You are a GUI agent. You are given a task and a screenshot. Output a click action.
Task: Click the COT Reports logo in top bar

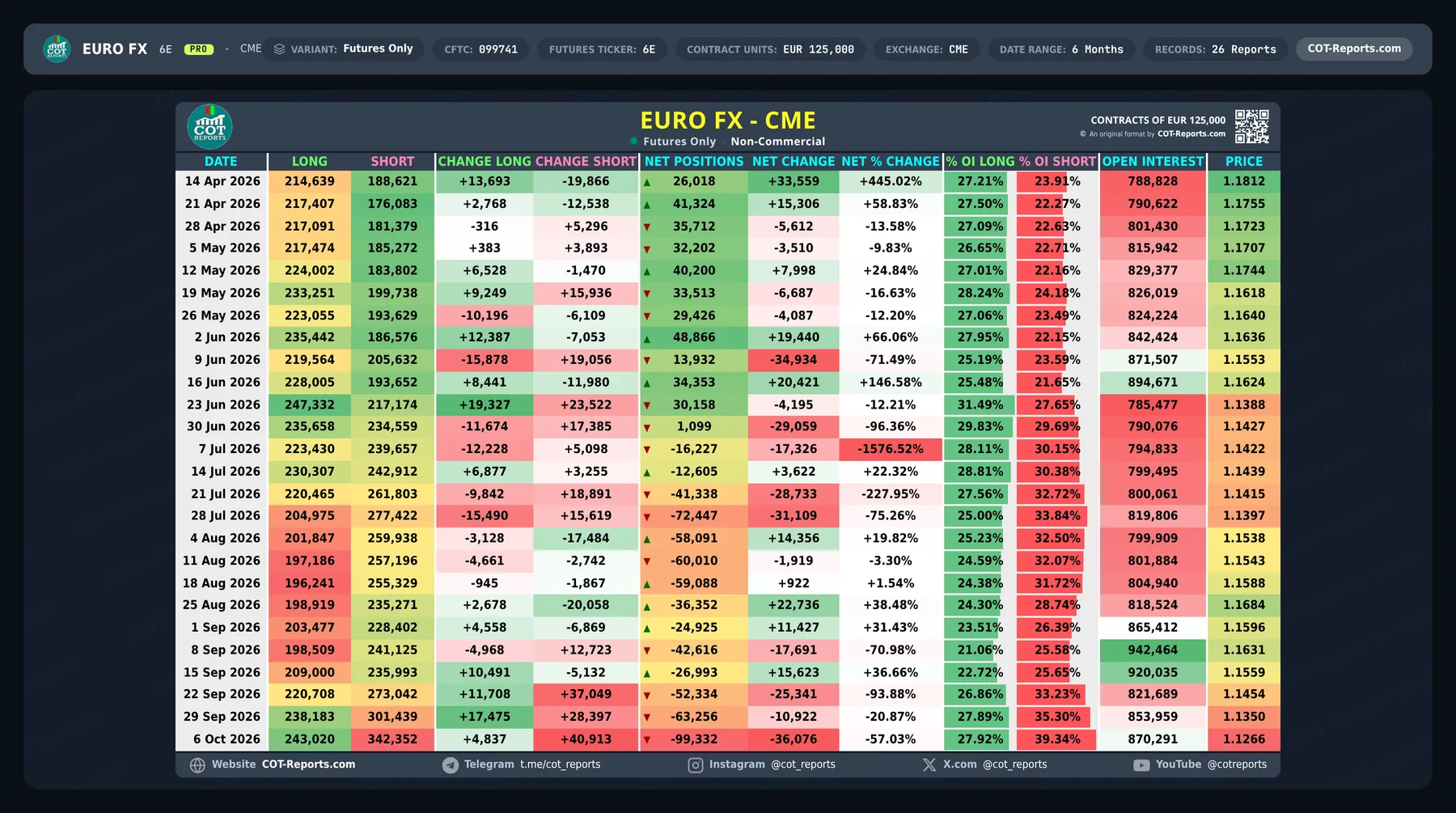pos(57,49)
